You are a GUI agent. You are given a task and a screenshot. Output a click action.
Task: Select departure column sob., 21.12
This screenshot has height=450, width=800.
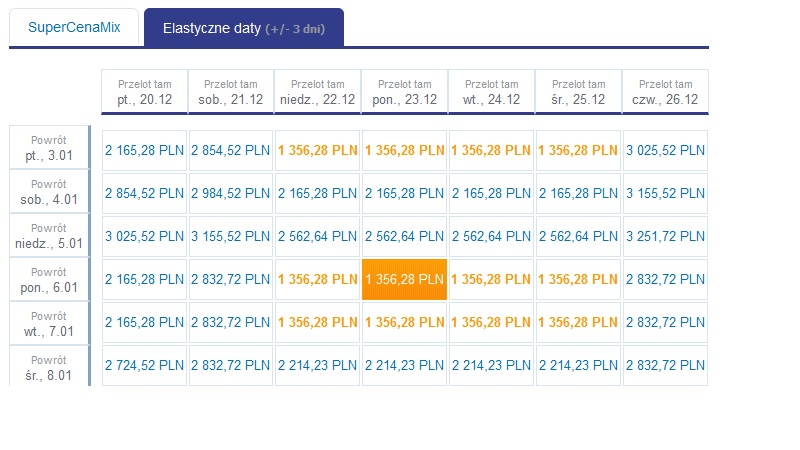click(x=231, y=92)
